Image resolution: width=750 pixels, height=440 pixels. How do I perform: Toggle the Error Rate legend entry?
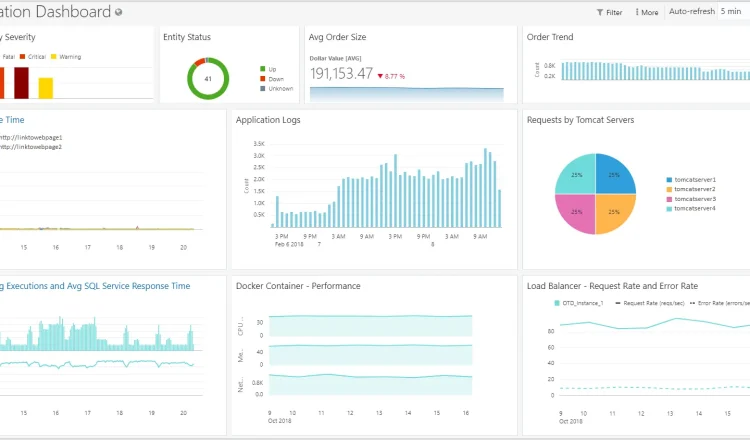pyautogui.click(x=720, y=303)
